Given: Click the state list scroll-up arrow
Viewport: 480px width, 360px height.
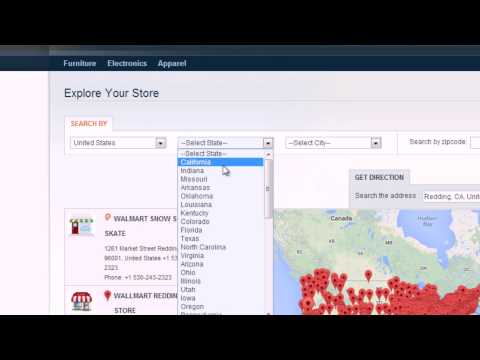Looking at the screenshot, I should [x=268, y=154].
